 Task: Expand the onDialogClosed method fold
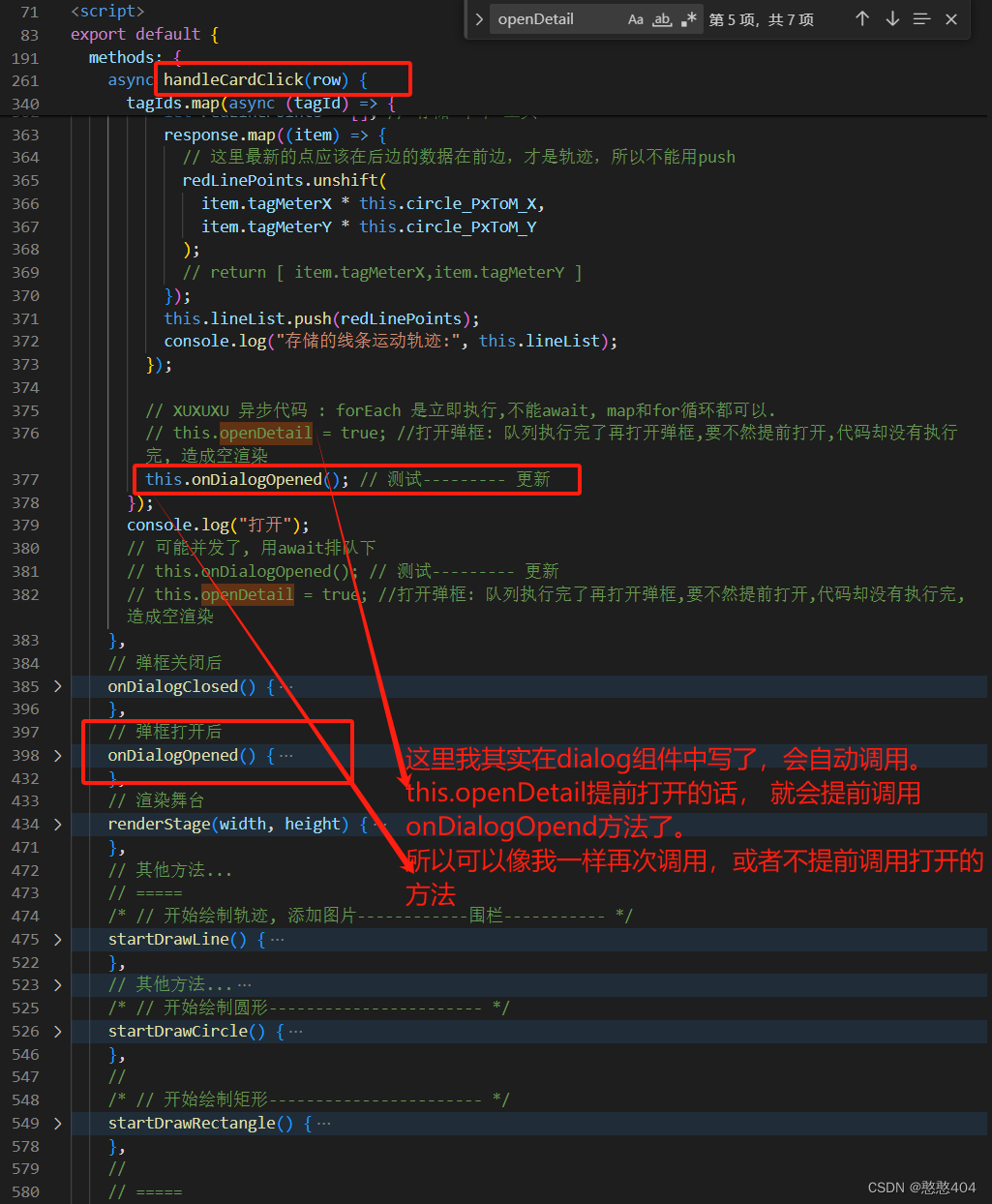pos(57,686)
